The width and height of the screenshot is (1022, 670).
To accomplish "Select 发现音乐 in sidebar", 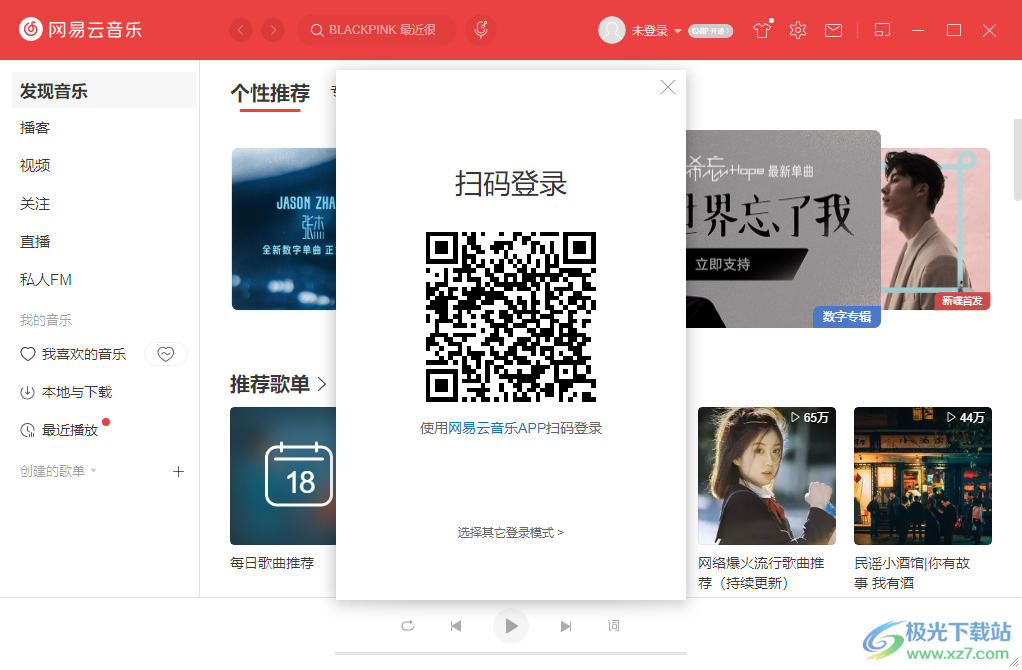I will (x=104, y=91).
